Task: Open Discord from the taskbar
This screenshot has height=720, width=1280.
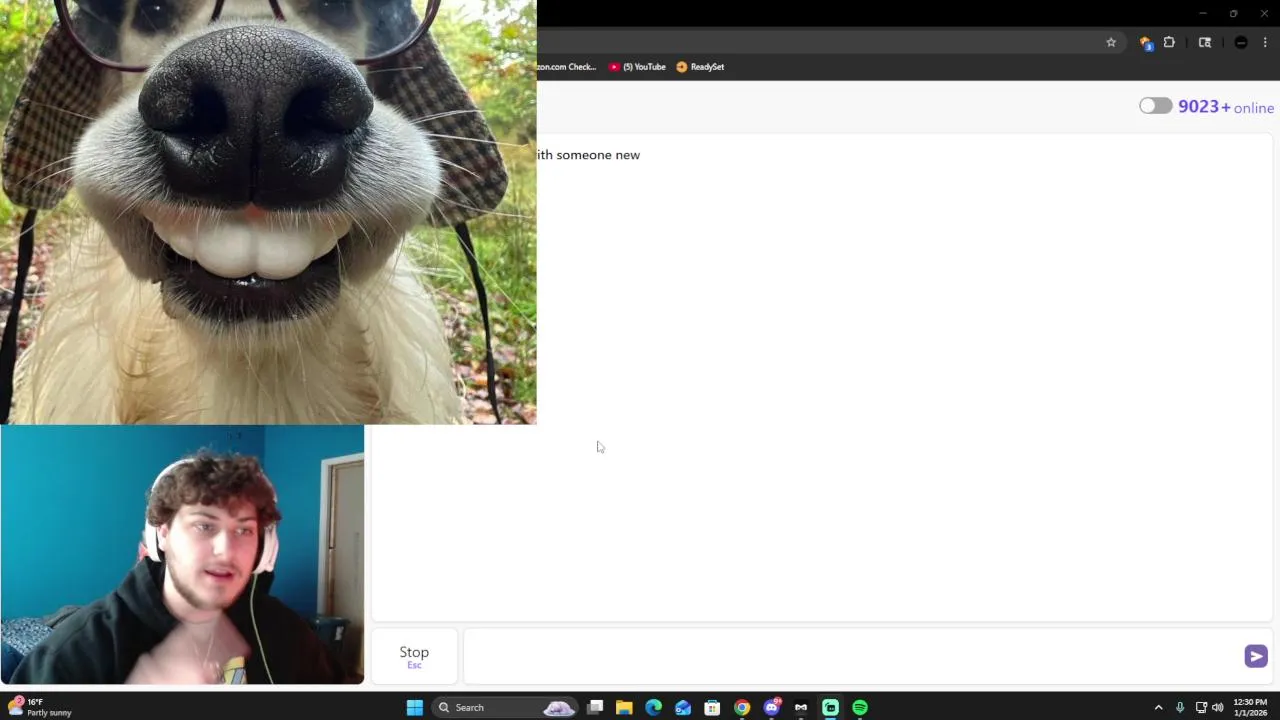Action: coord(771,707)
